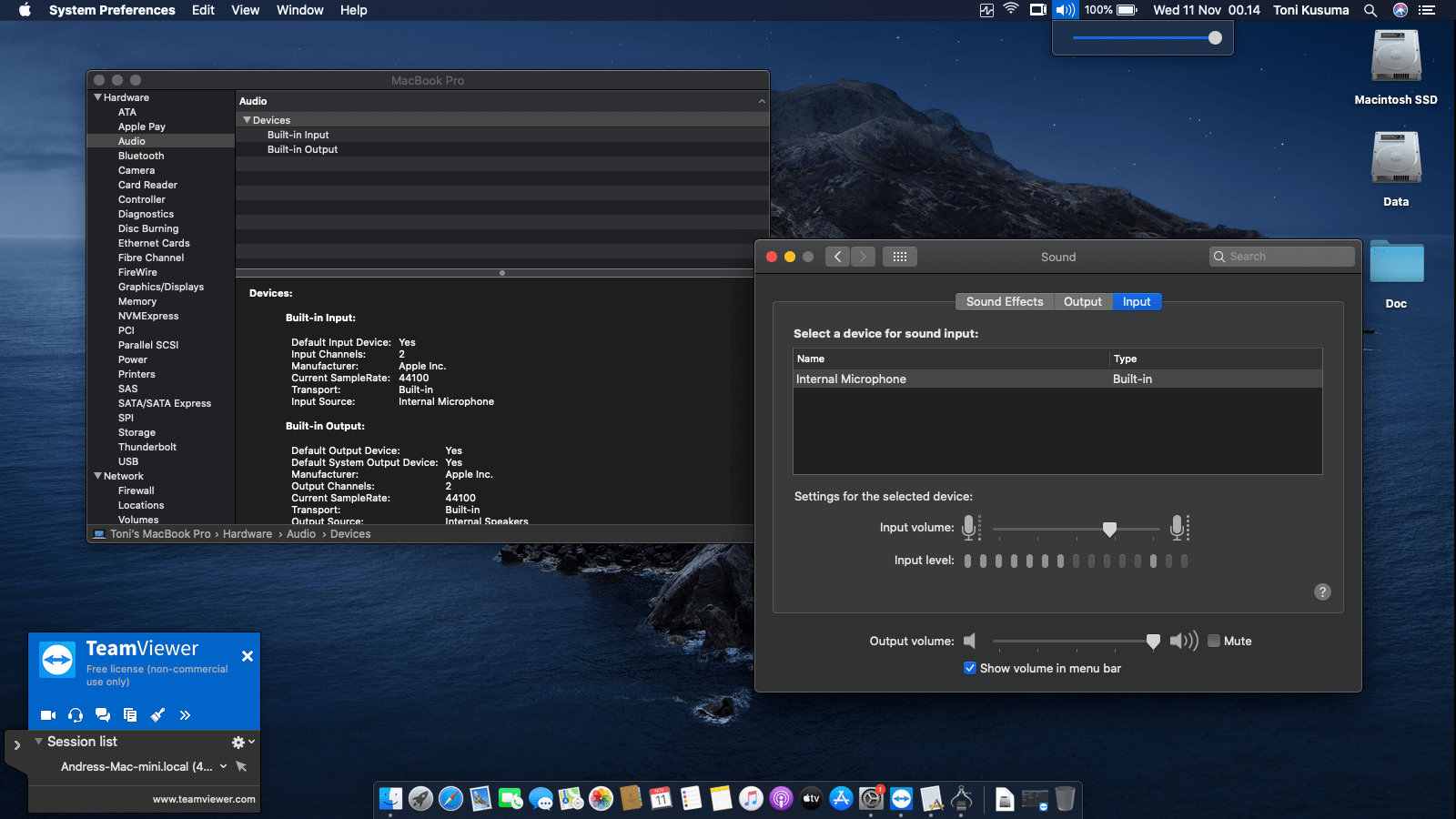Click the remote control cursor icon for Andress-Mac-mini
Screen dimensions: 1456x819
(x=241, y=766)
